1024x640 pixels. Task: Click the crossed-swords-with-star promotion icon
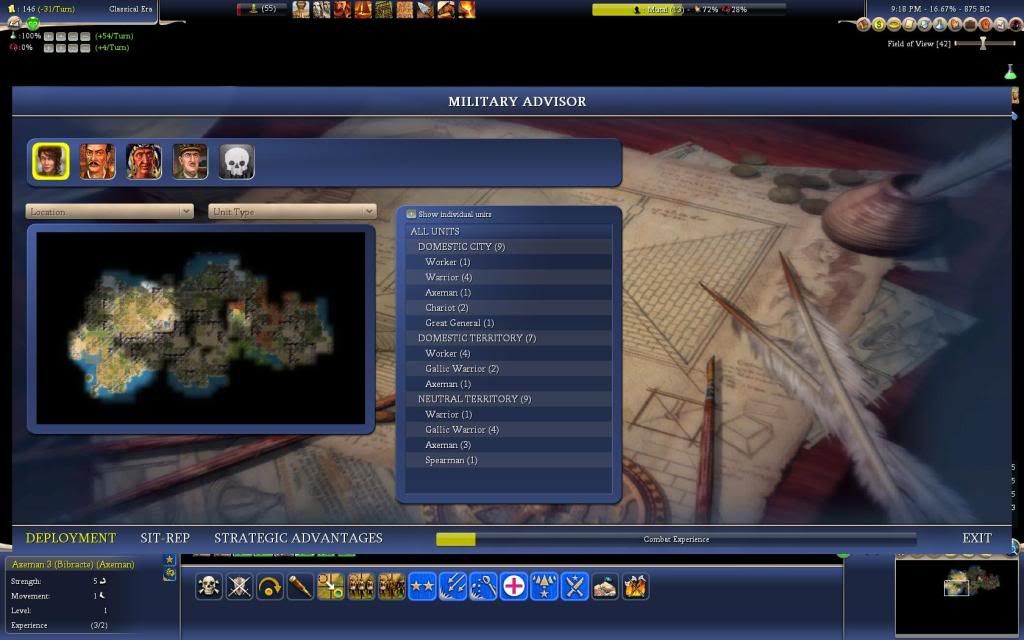575,586
